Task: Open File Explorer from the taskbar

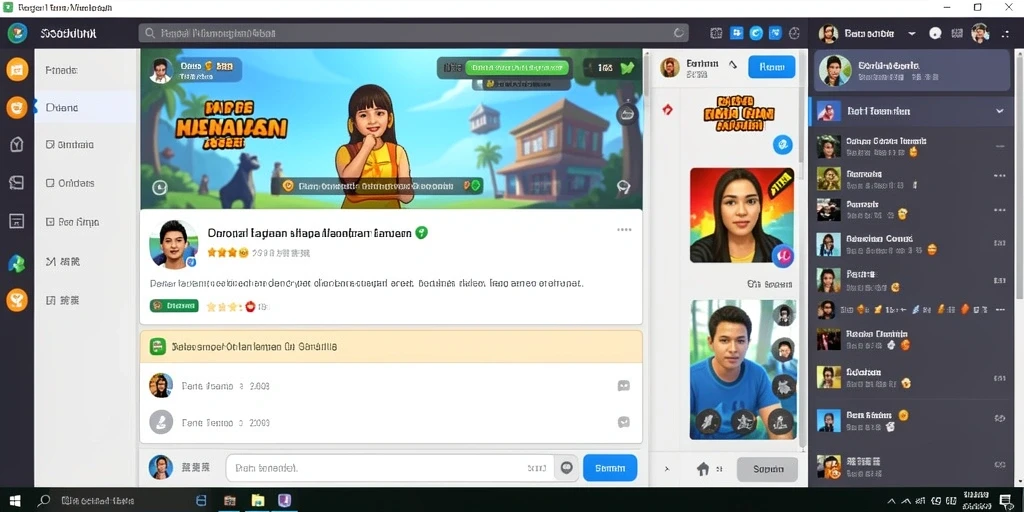Action: (x=258, y=501)
